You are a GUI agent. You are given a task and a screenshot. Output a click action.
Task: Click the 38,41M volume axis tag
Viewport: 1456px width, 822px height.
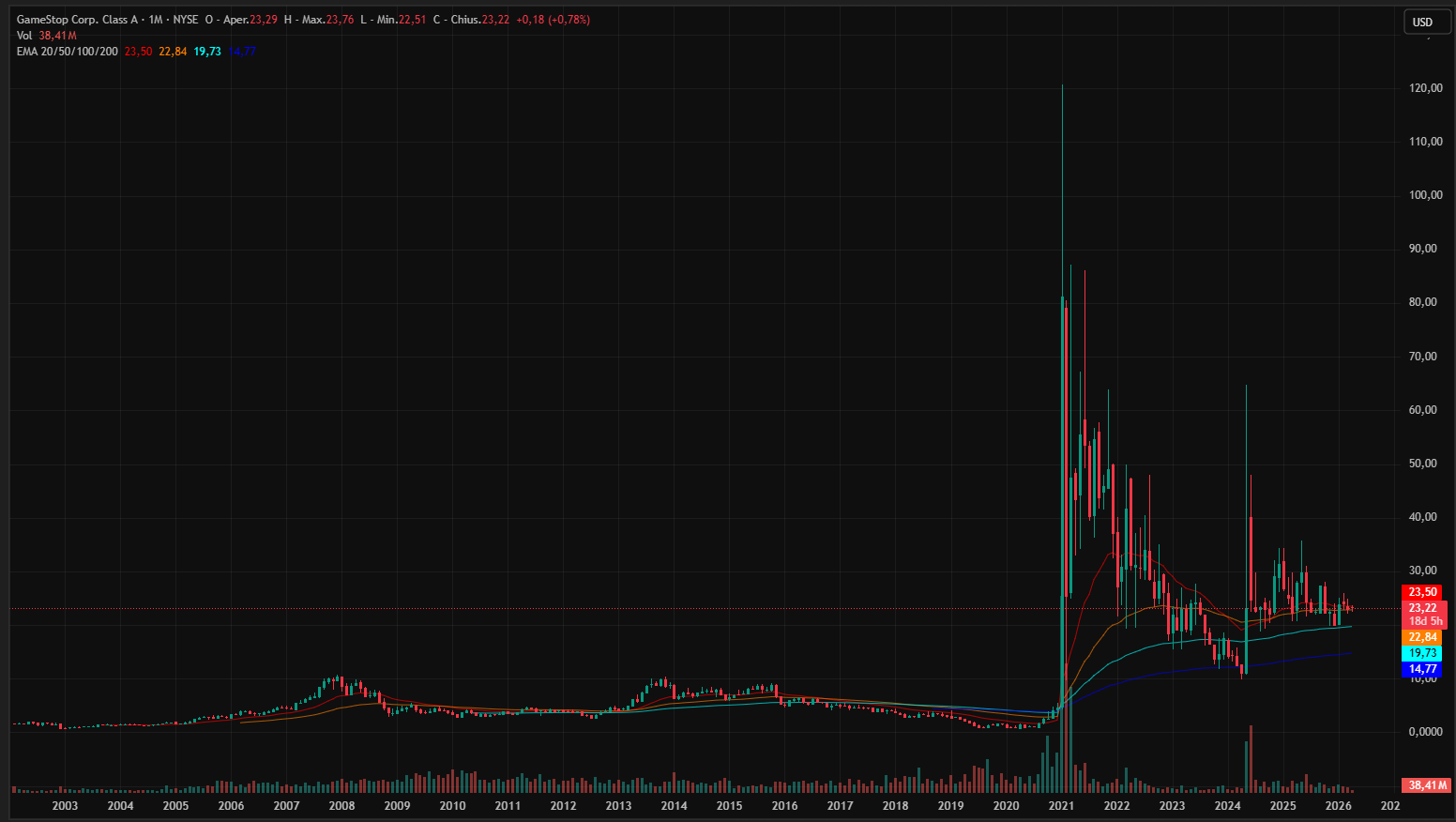1426,784
